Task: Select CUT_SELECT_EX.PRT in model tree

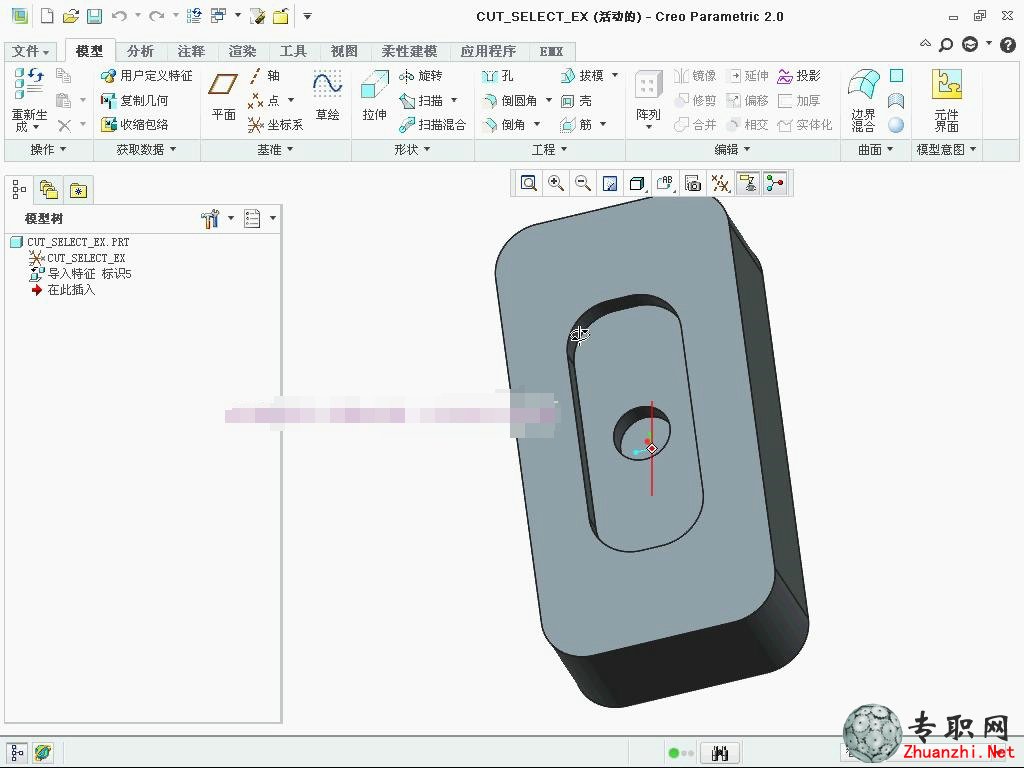Action: point(71,242)
